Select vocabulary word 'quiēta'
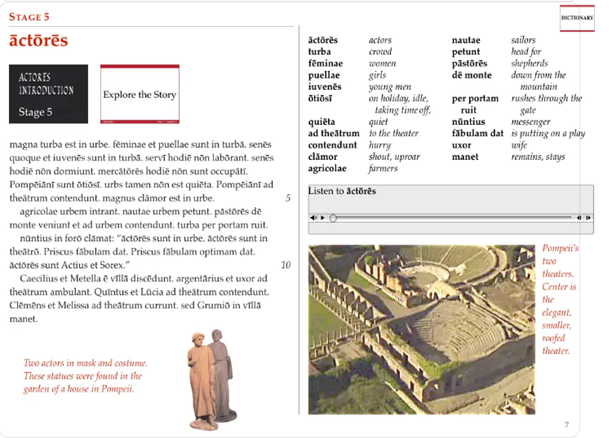The width and height of the screenshot is (612, 438). pyautogui.click(x=322, y=122)
